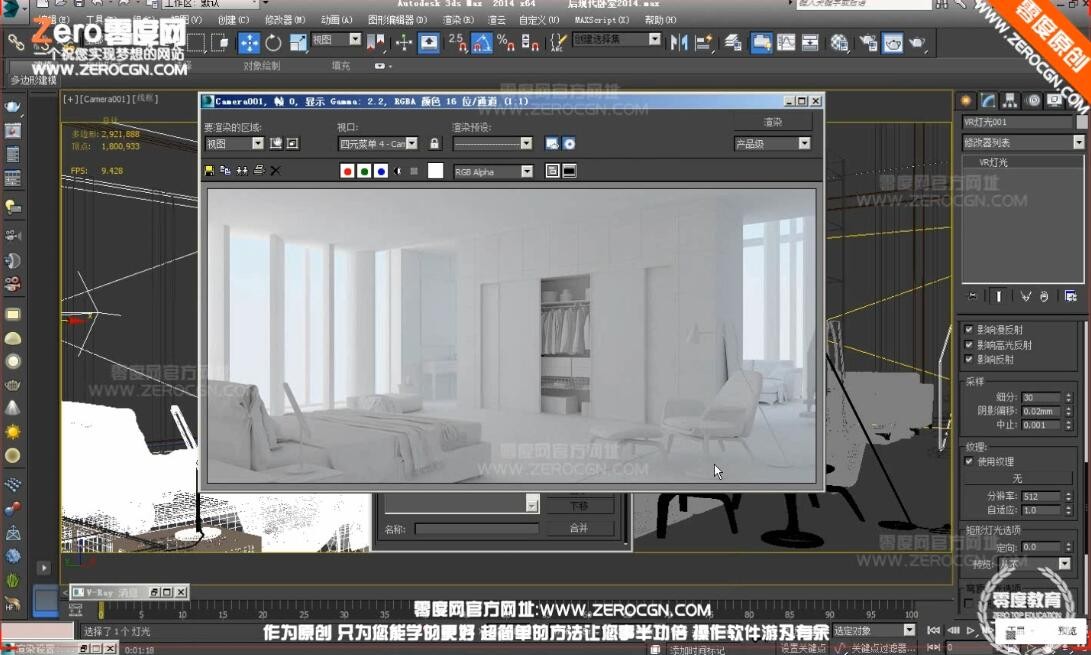This screenshot has height=655, width=1091.
Task: Click the 细分 value field
Action: click(1040, 397)
